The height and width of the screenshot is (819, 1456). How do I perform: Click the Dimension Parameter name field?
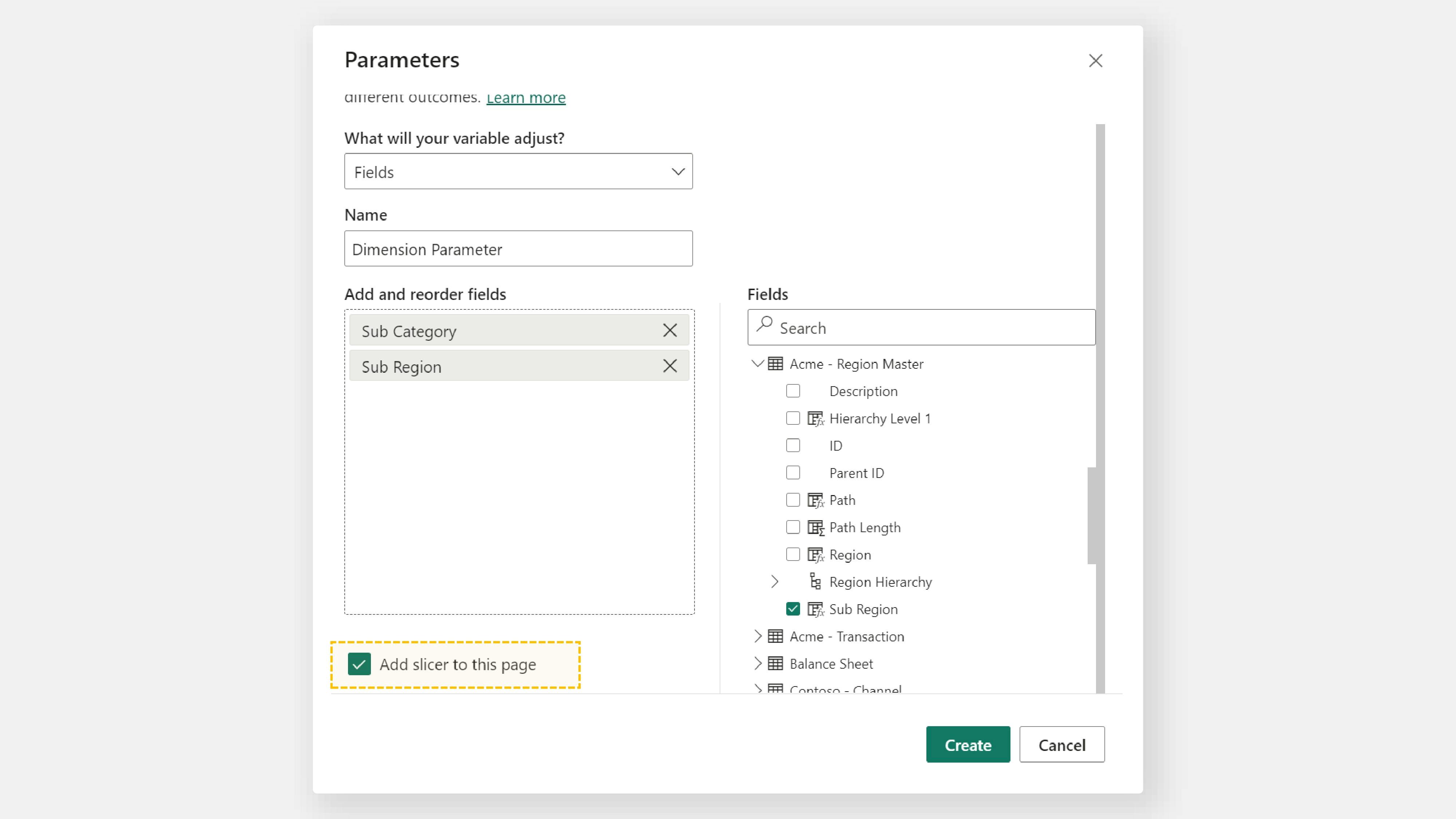click(518, 249)
